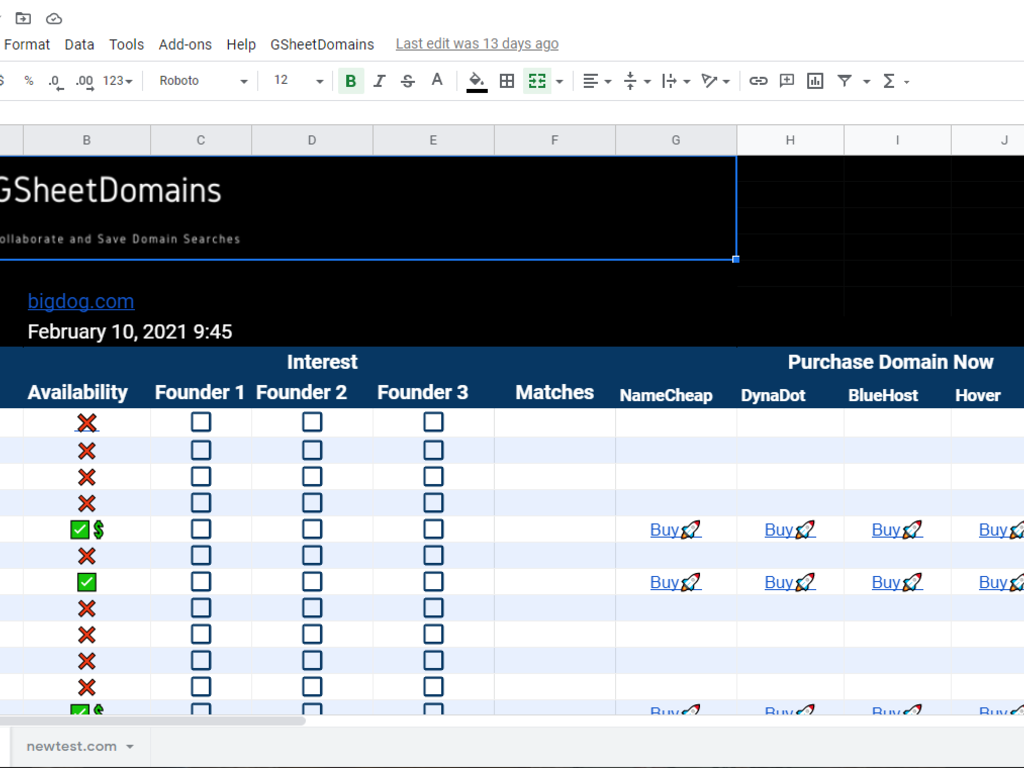Check Founder 2 checkbox in first row

312,423
